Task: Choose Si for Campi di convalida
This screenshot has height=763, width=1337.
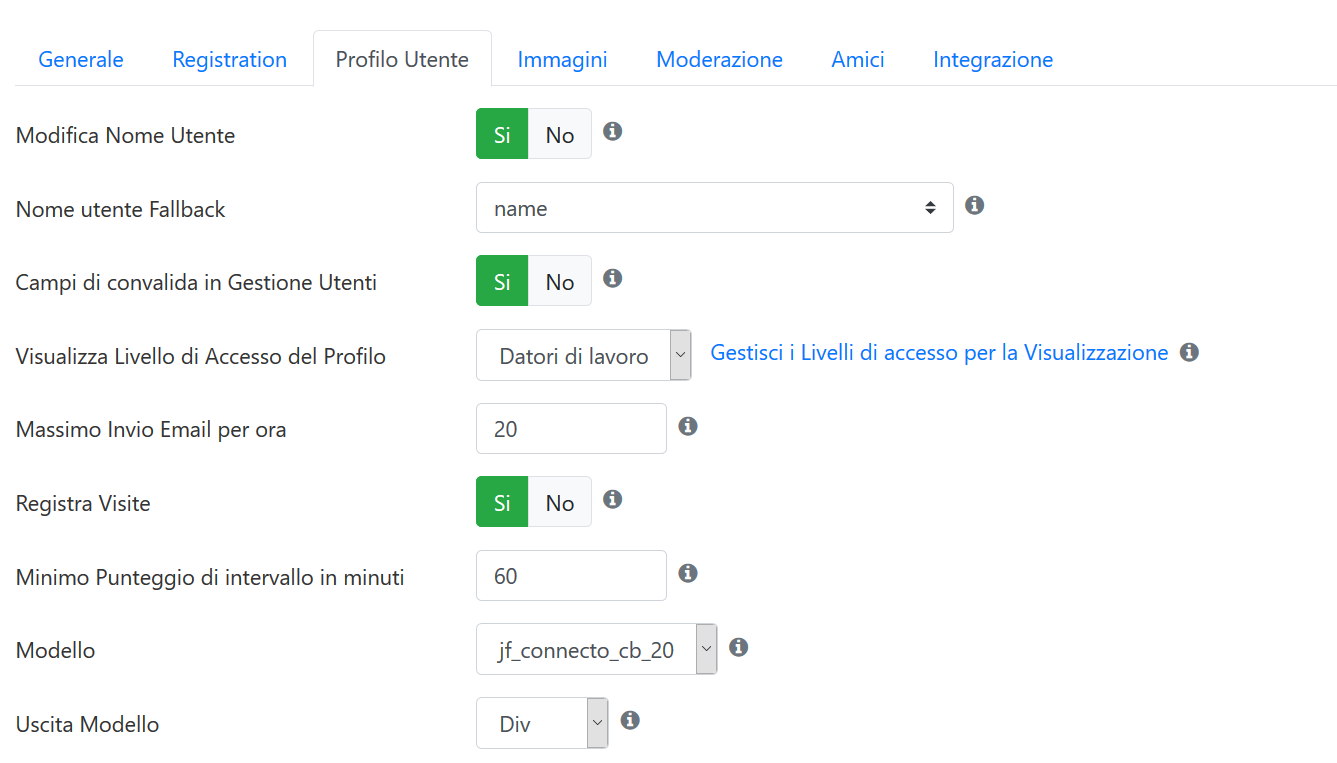Action: pos(502,281)
